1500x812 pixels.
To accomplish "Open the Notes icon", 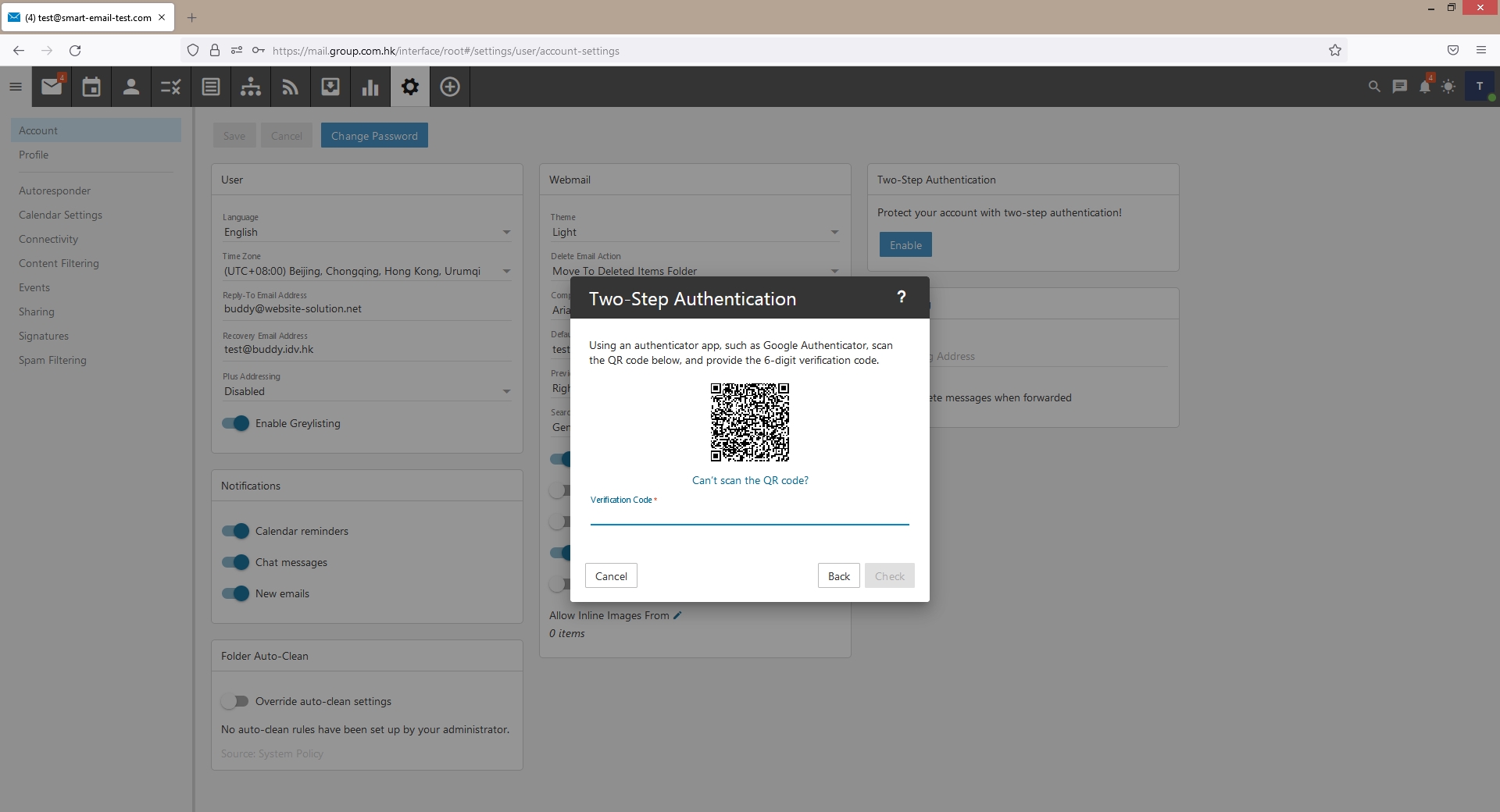I will pos(211,87).
